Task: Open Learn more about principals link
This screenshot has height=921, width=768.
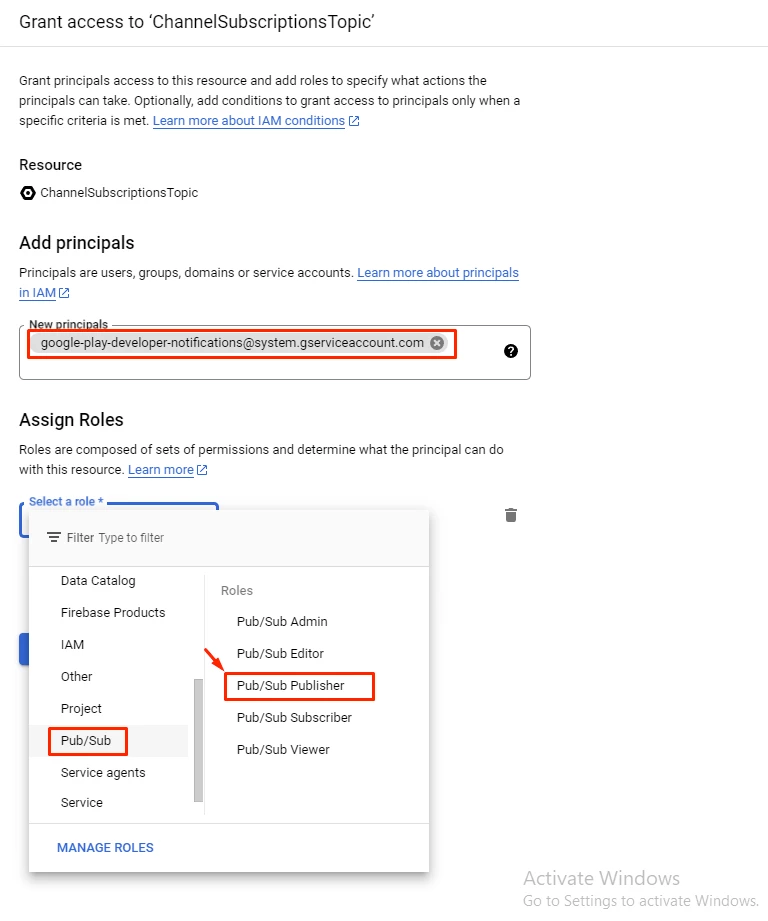Action: click(437, 273)
